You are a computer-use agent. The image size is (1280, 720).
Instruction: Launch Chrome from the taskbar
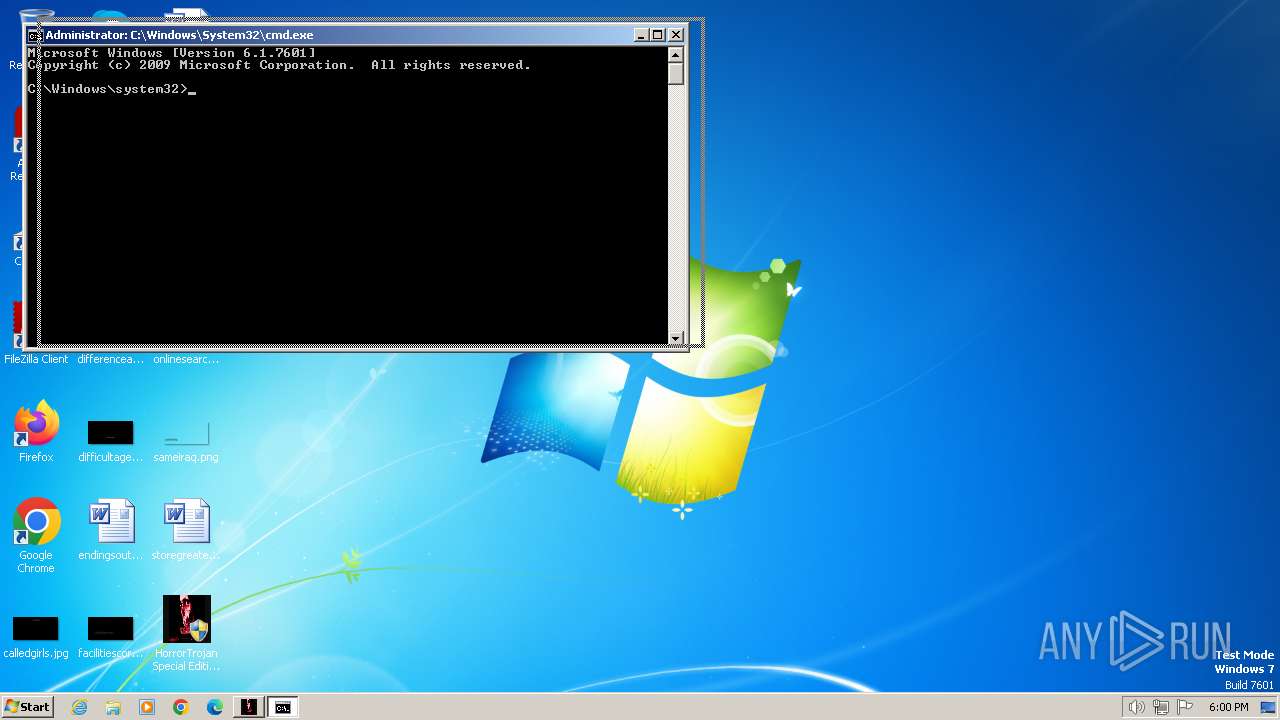(x=181, y=707)
